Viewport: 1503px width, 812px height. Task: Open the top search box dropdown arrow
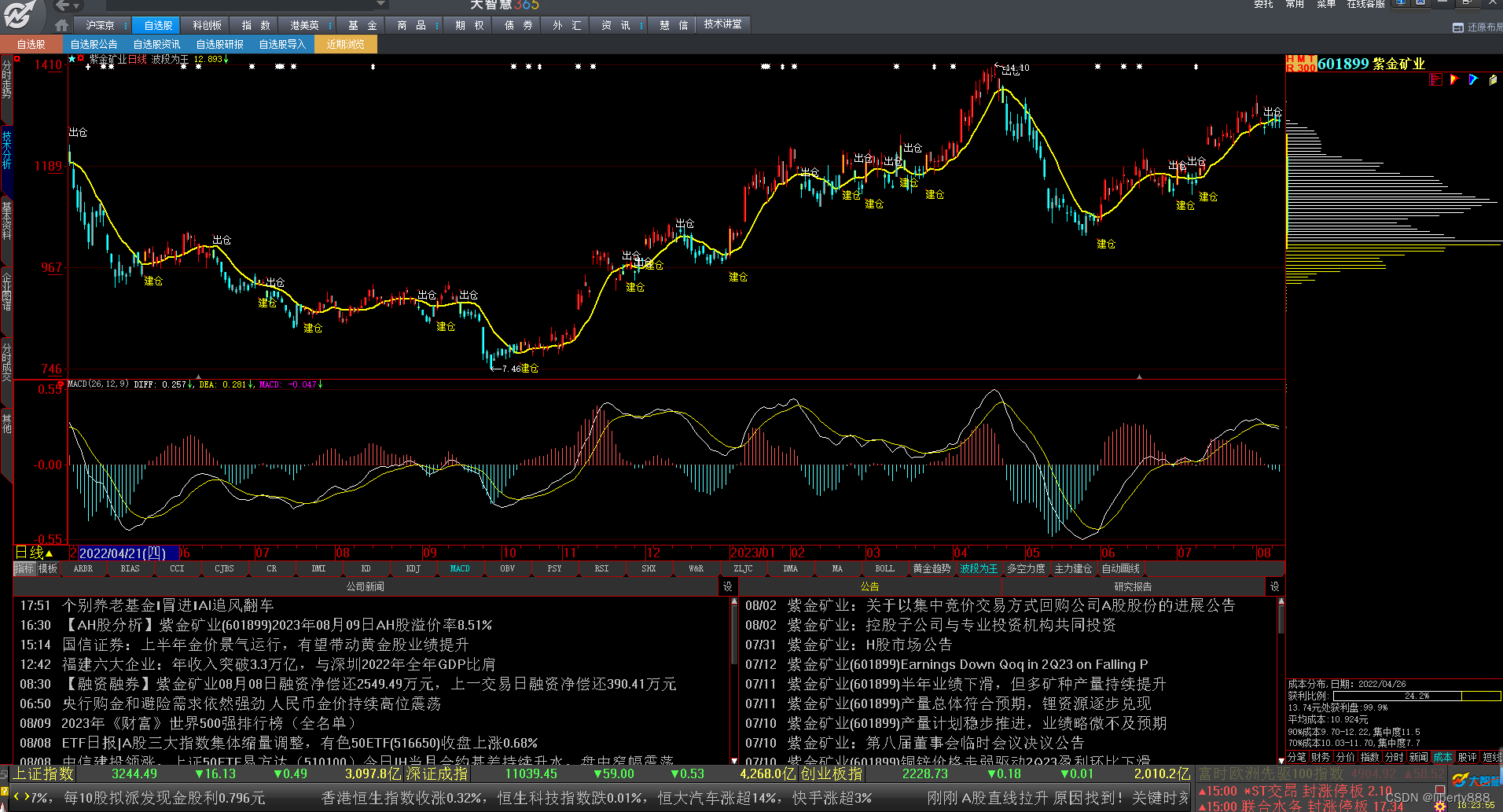381,4
